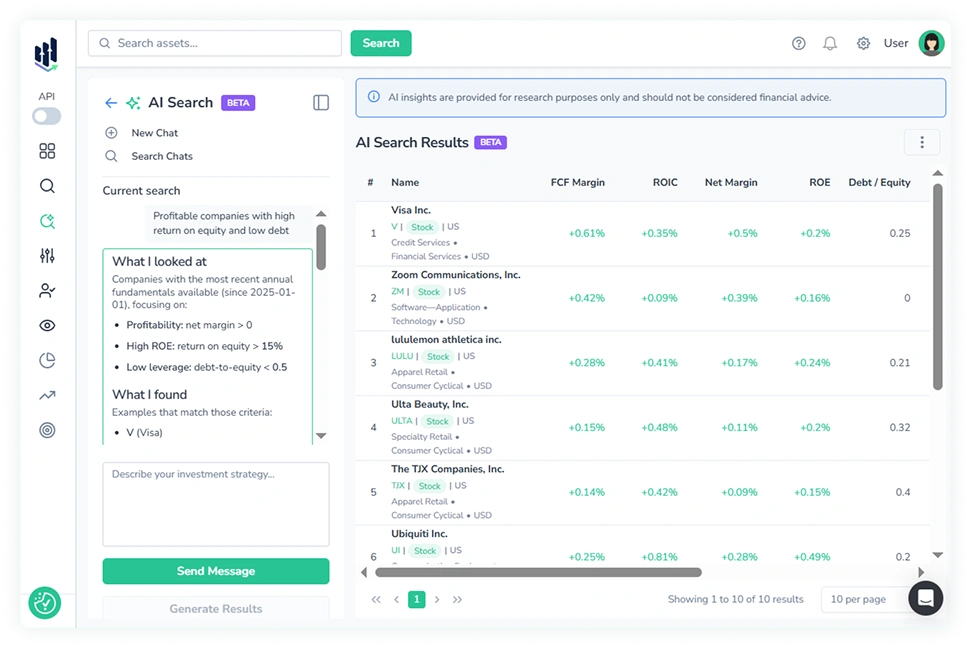This screenshot has height=648, width=971.
Task: Open Search Chats
Action: [162, 156]
